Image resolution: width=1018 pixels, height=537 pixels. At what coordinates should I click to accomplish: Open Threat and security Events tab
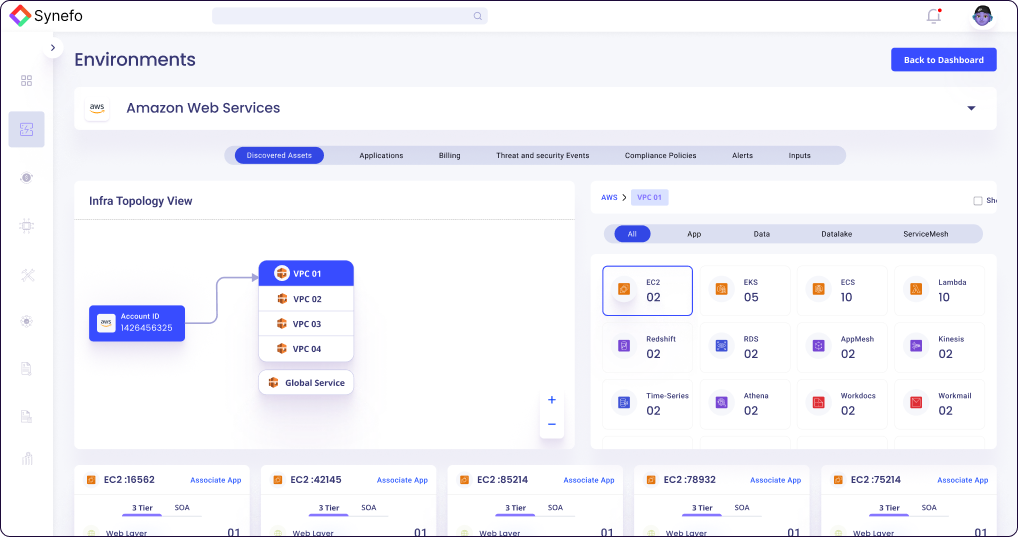coord(543,155)
